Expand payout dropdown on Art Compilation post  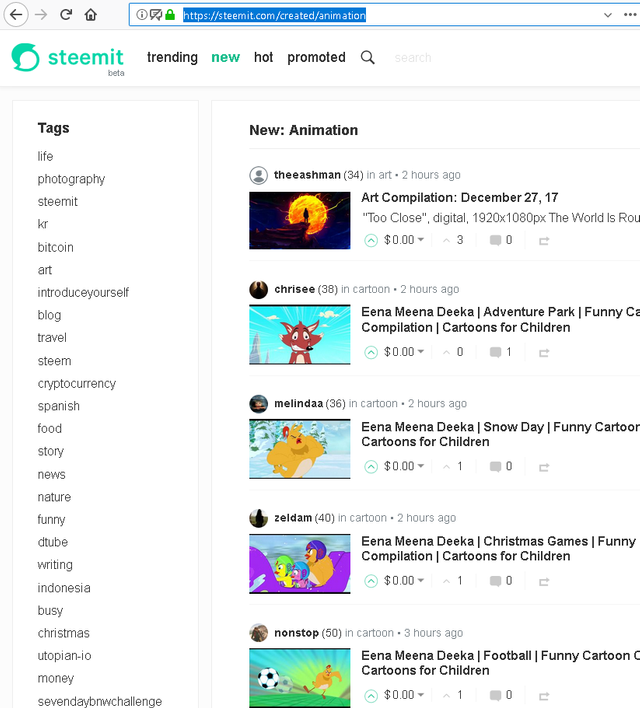[x=420, y=239]
